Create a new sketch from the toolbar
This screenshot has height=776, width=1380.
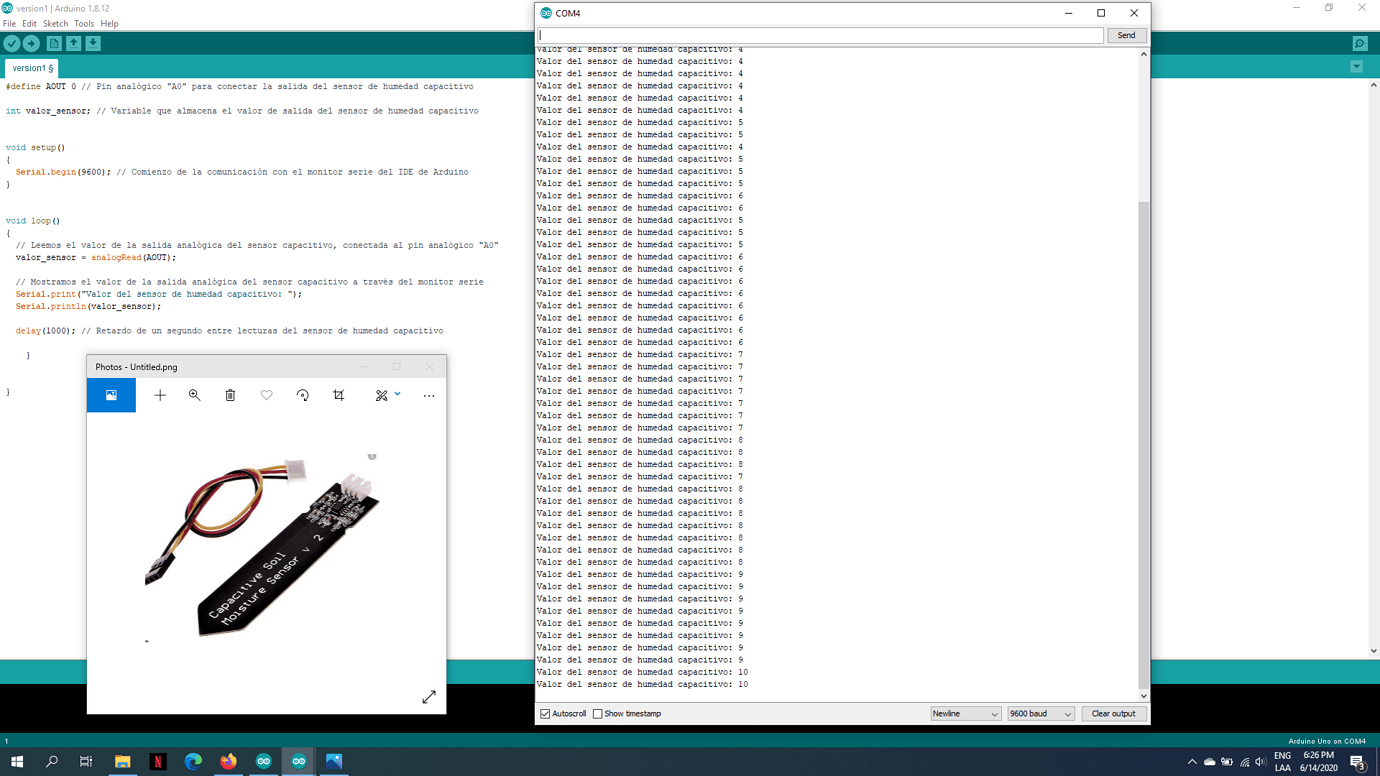[55, 43]
